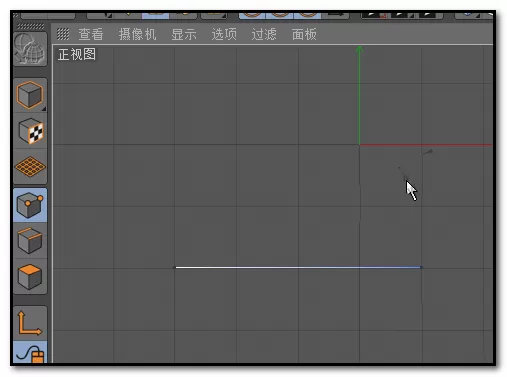Click the 正视图 viewport label
507x377 pixels.
[x=77, y=54]
